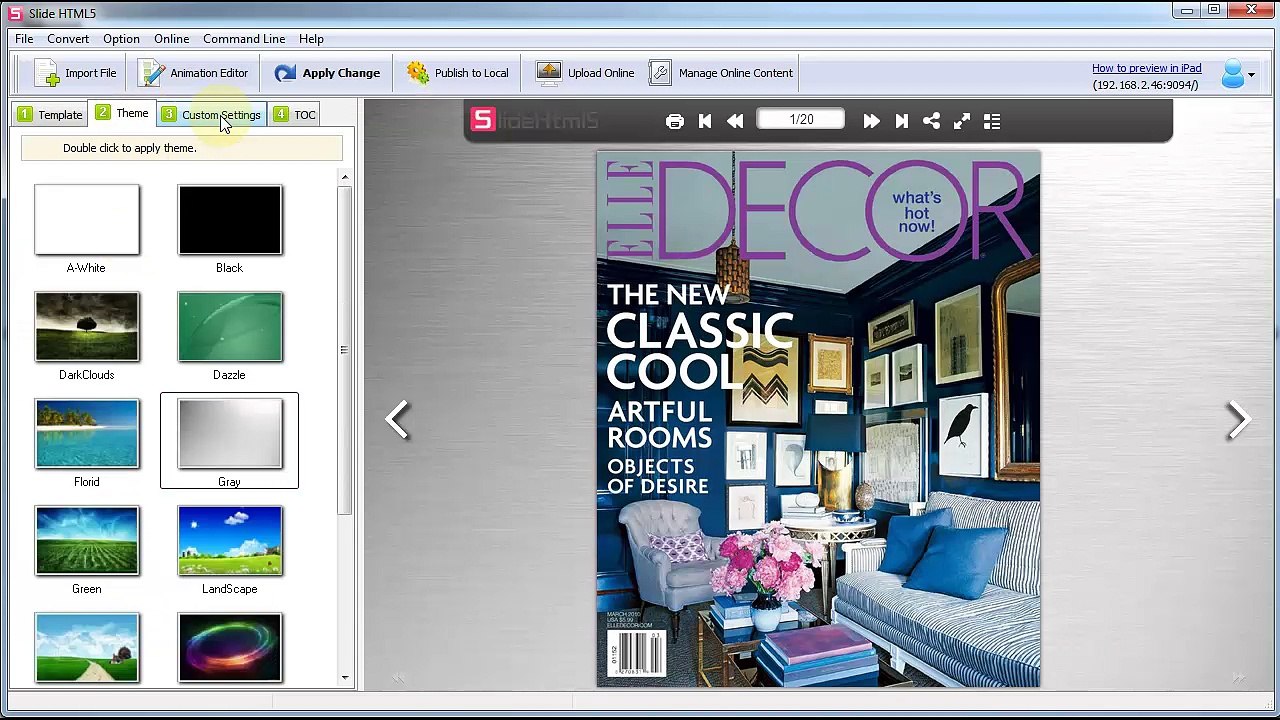1280x720 pixels.
Task: Open the Help menu
Action: pyautogui.click(x=311, y=39)
